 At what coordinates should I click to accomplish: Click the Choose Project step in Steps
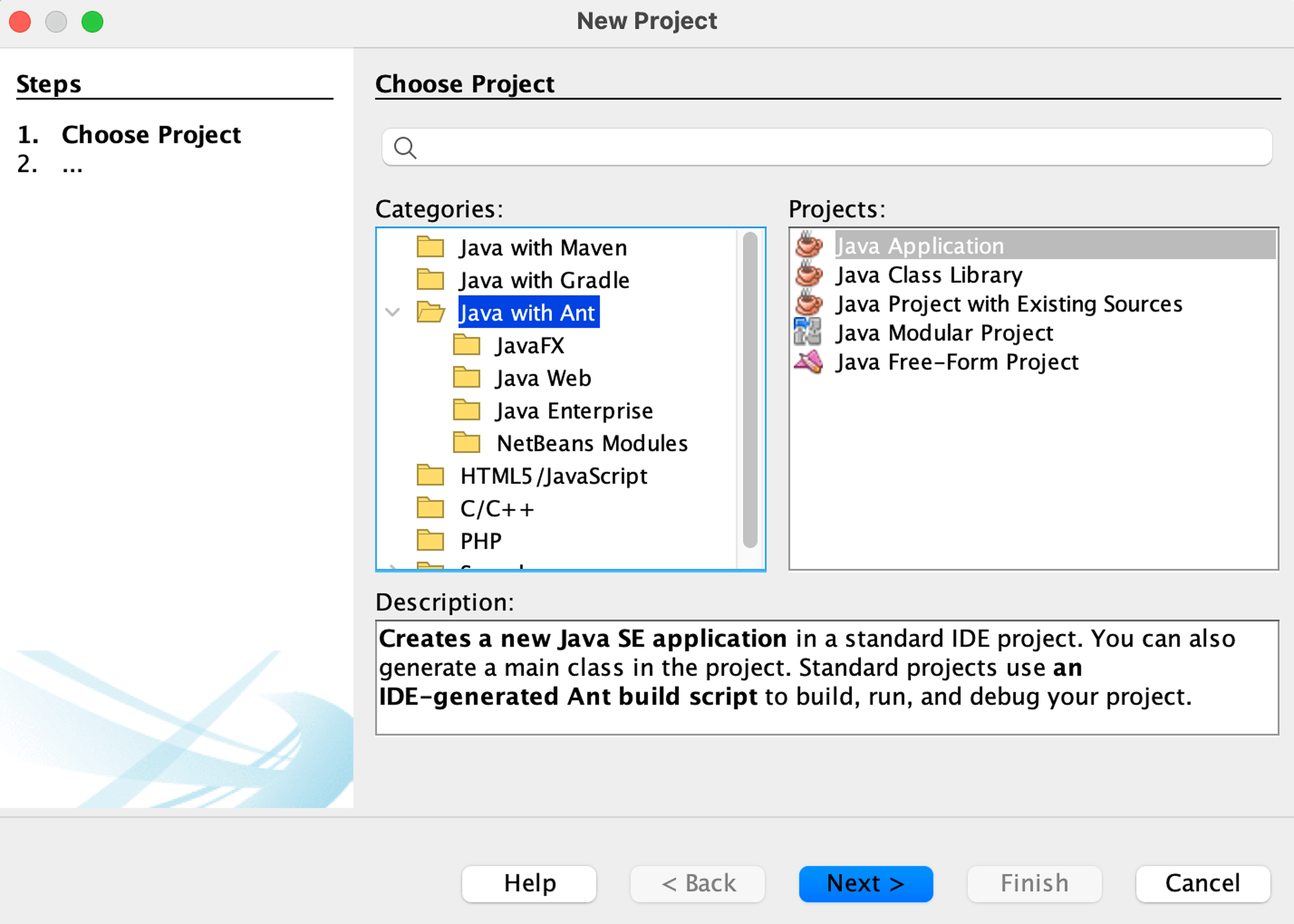151,135
